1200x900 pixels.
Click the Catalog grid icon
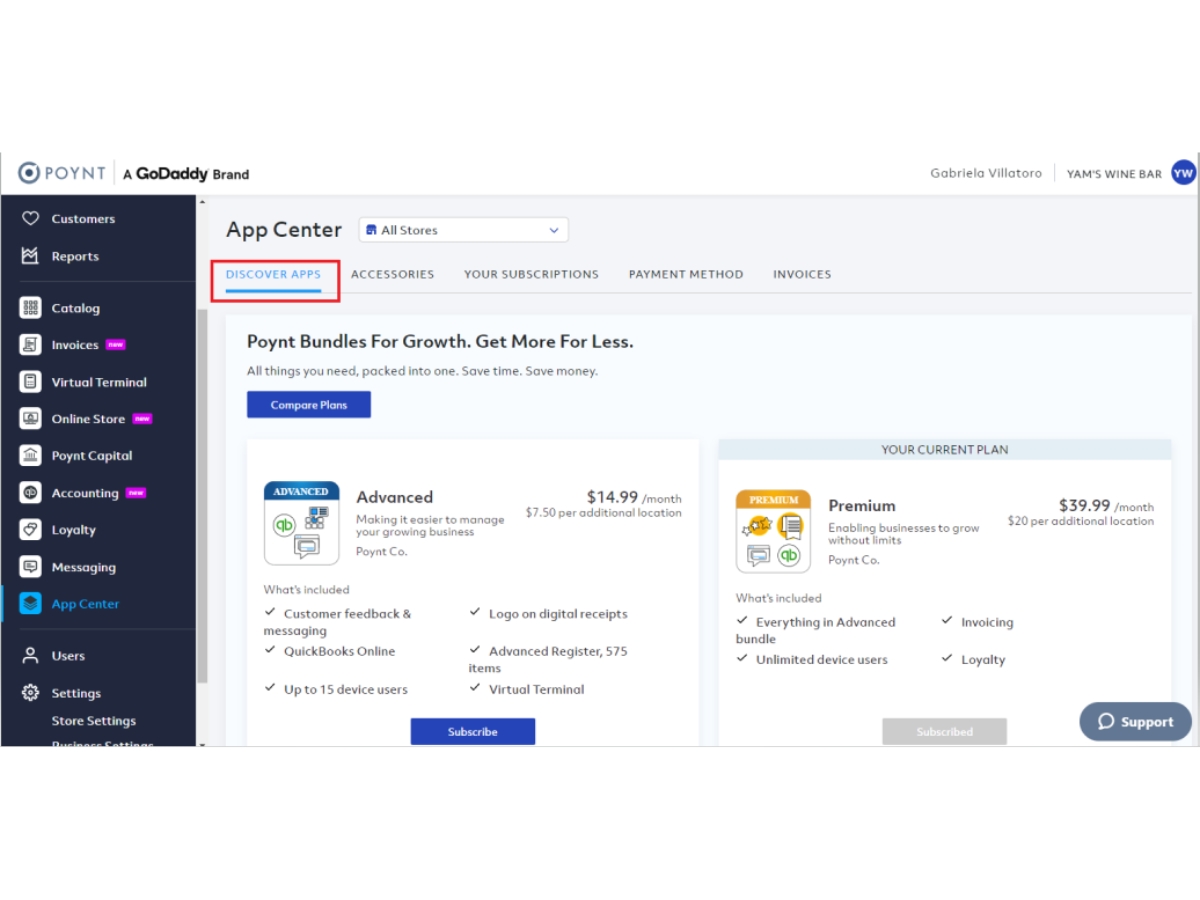[x=30, y=308]
